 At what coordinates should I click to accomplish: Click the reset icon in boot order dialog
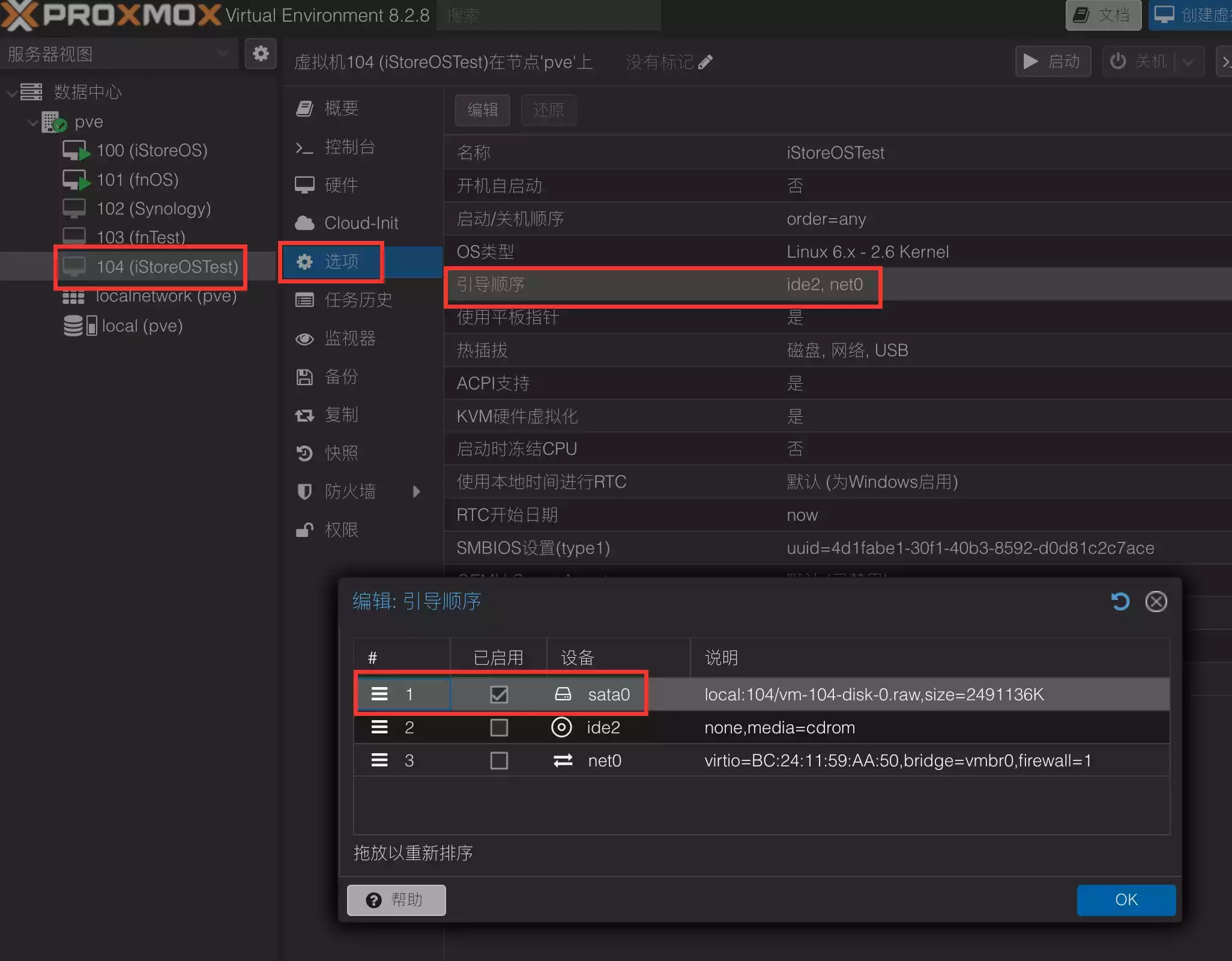(1120, 601)
